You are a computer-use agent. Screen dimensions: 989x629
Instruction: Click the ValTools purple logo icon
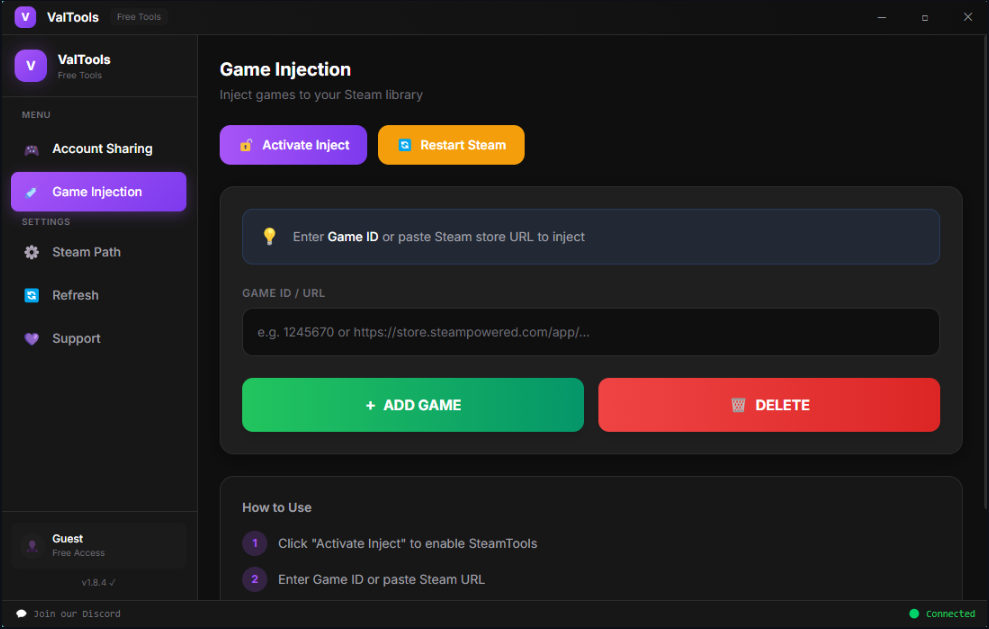pos(30,65)
